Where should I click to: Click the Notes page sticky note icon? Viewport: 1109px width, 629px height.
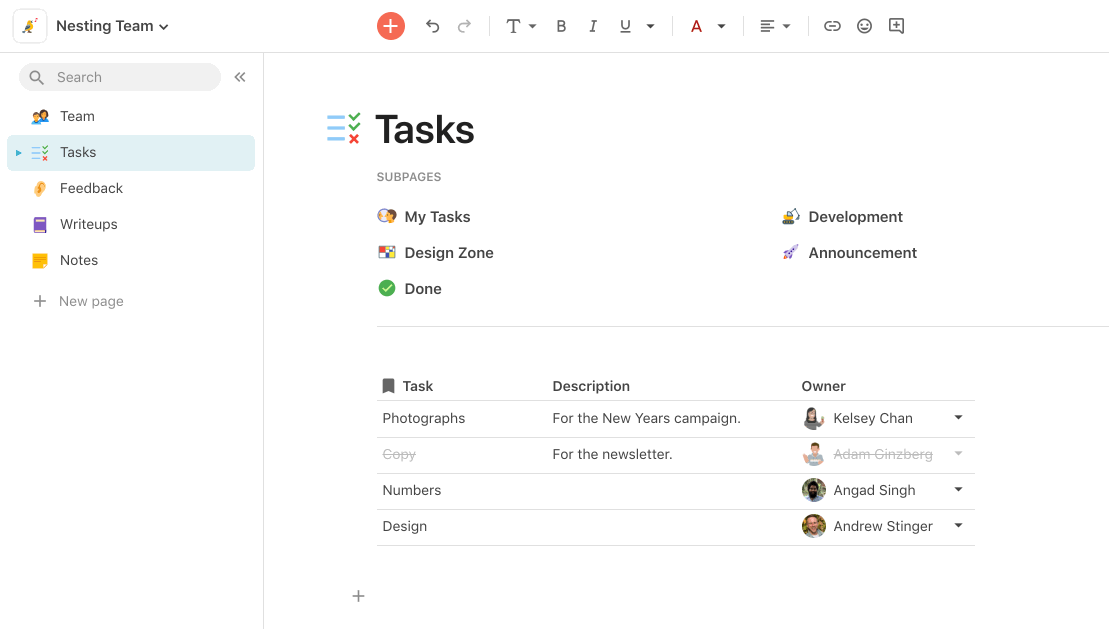[40, 260]
